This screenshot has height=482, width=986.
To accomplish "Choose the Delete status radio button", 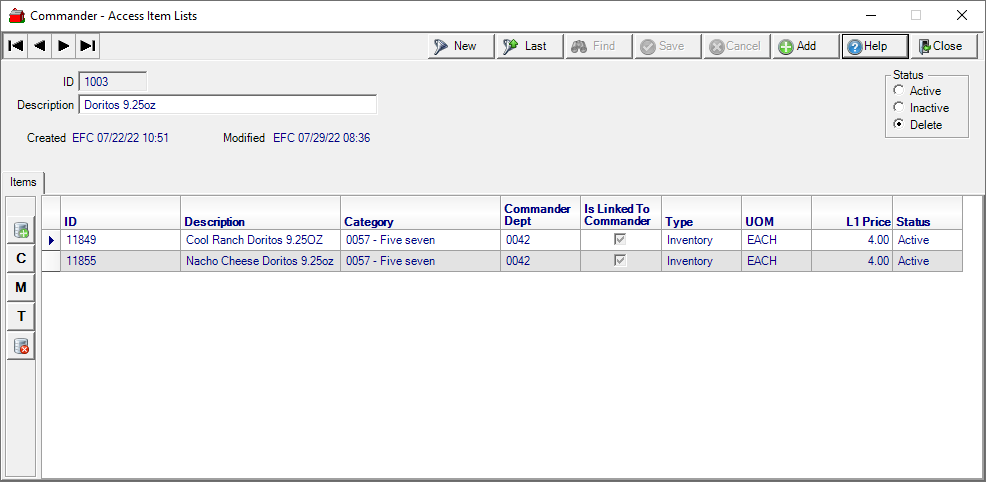I will 899,125.
